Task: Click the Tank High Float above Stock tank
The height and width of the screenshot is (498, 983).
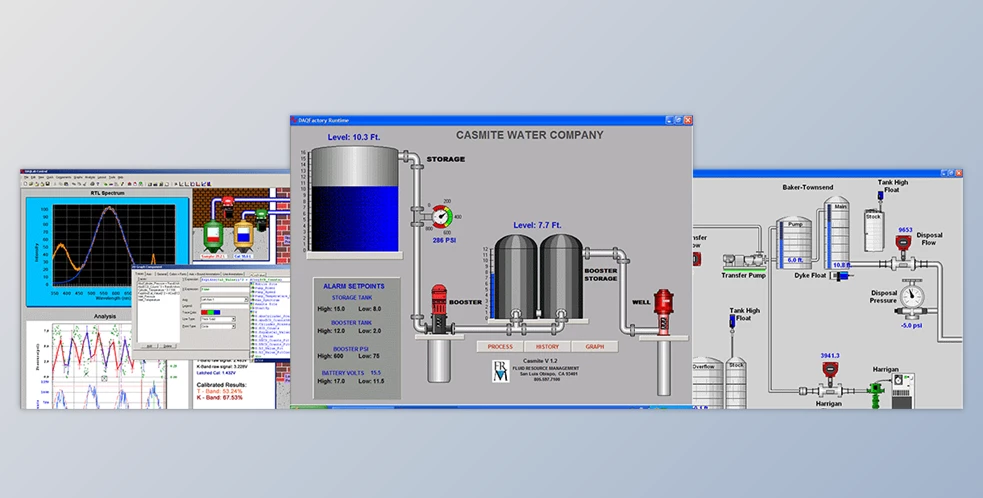Action: tap(880, 196)
